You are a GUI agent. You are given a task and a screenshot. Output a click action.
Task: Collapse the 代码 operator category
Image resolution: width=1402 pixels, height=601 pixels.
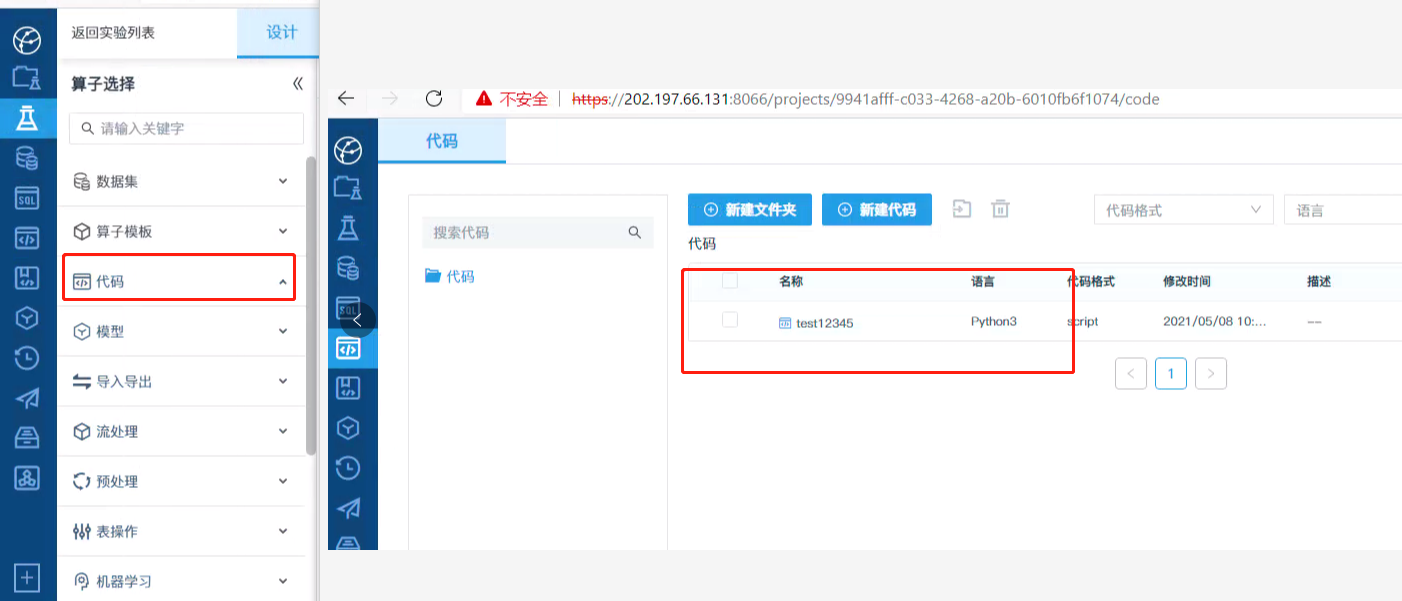click(180, 281)
